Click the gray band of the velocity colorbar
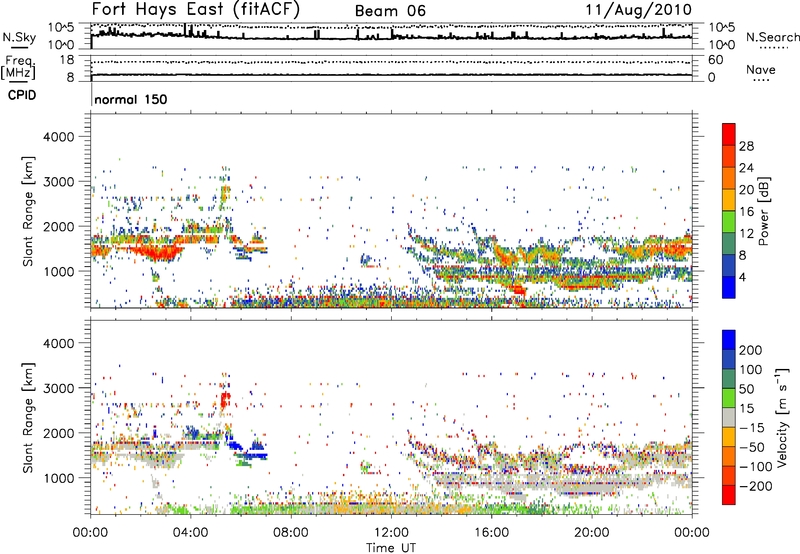Viewport: 800px width, 554px height. coord(729,417)
